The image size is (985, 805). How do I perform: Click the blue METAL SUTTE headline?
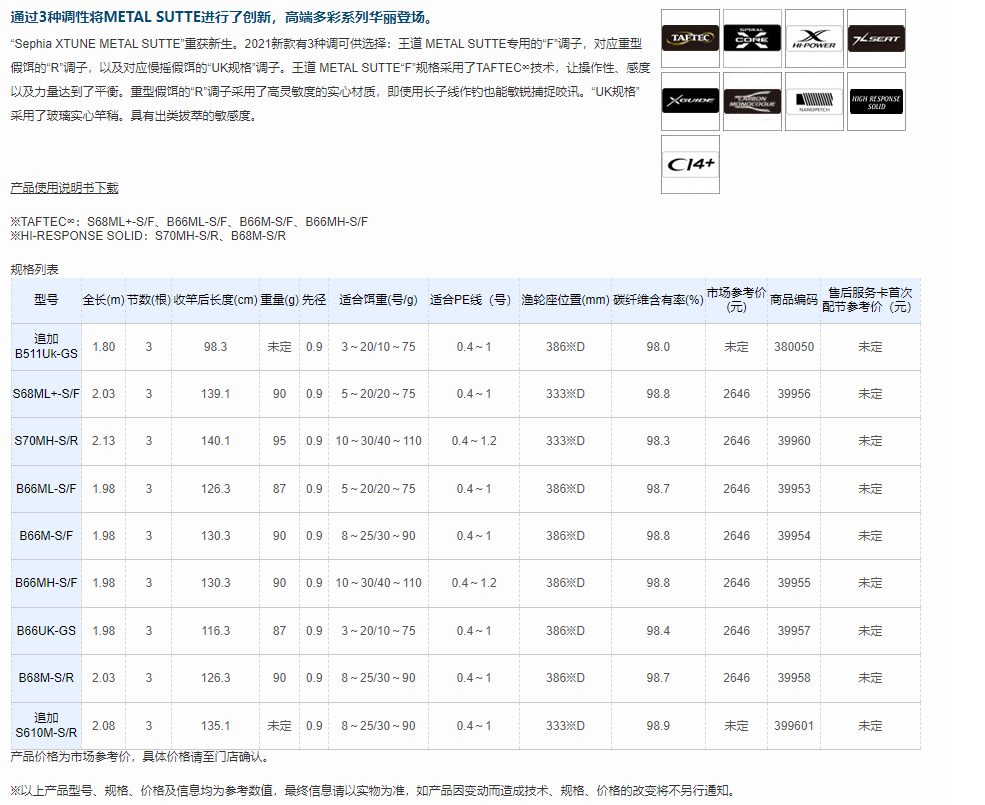[x=222, y=18]
